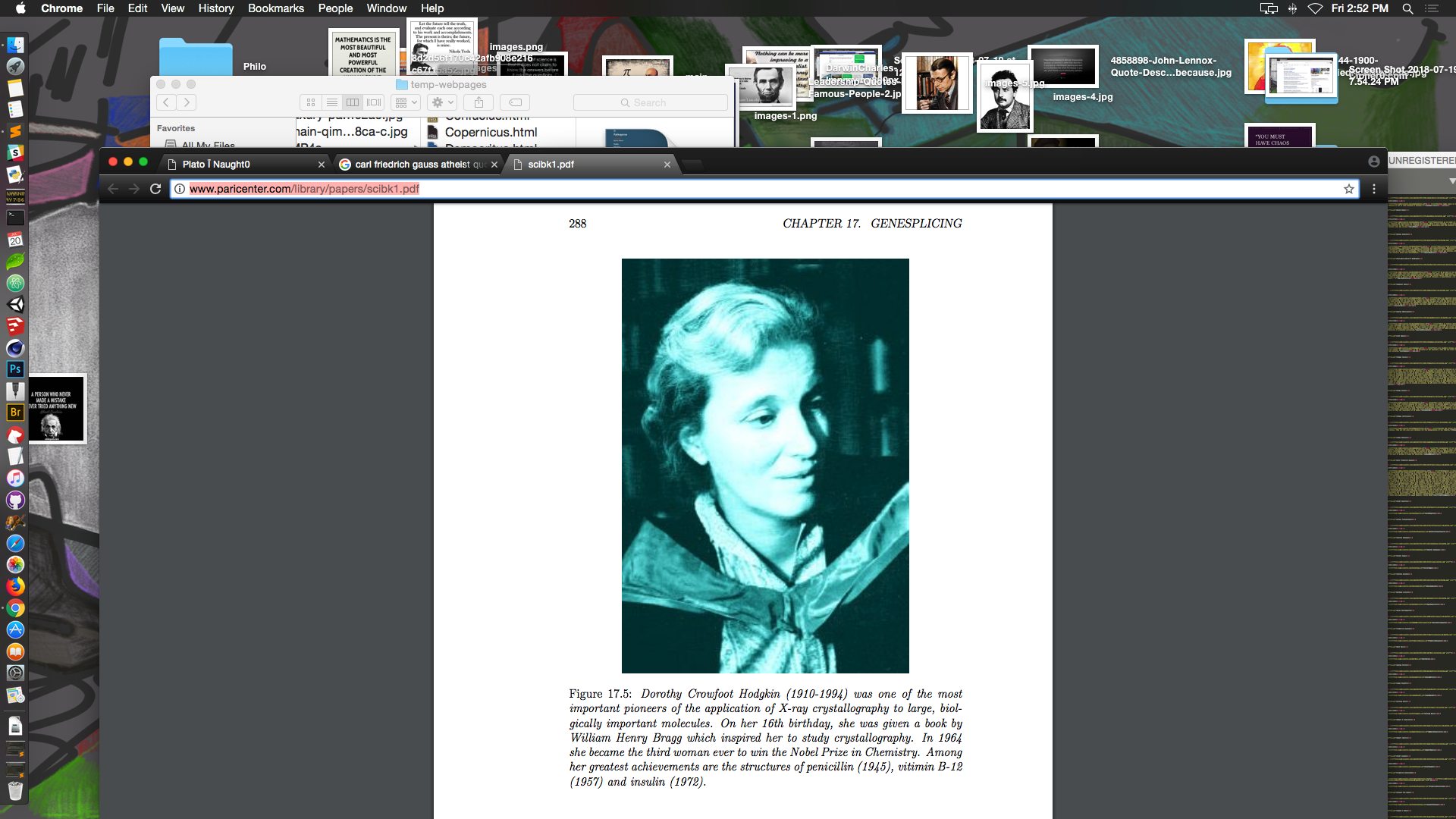Viewport: 1456px width, 819px height.
Task: Open iTunes from the Dock
Action: pyautogui.click(x=15, y=478)
